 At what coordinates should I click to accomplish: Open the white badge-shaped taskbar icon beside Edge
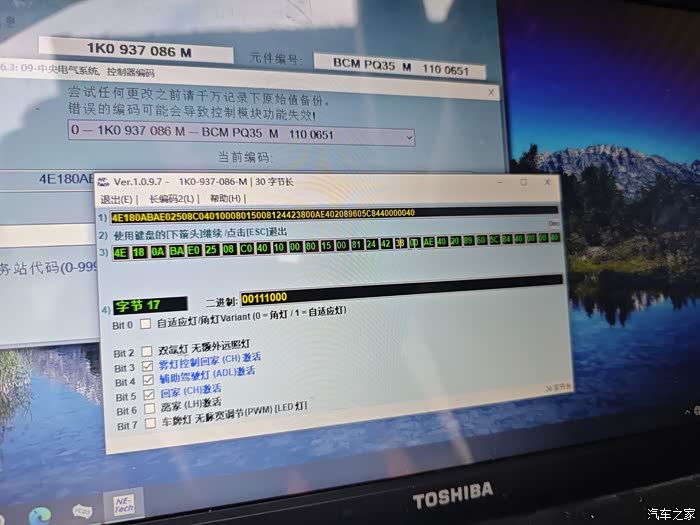[x=82, y=511]
